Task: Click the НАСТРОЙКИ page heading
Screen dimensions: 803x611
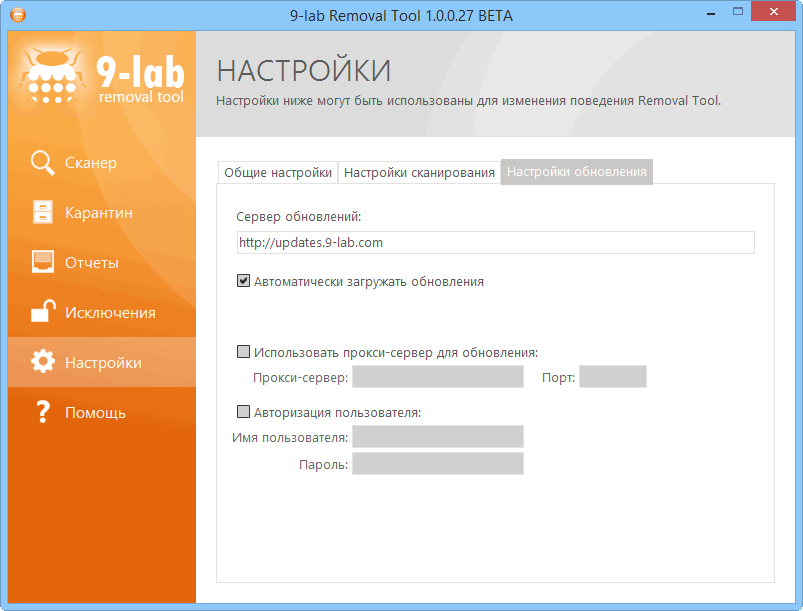Action: pos(304,71)
